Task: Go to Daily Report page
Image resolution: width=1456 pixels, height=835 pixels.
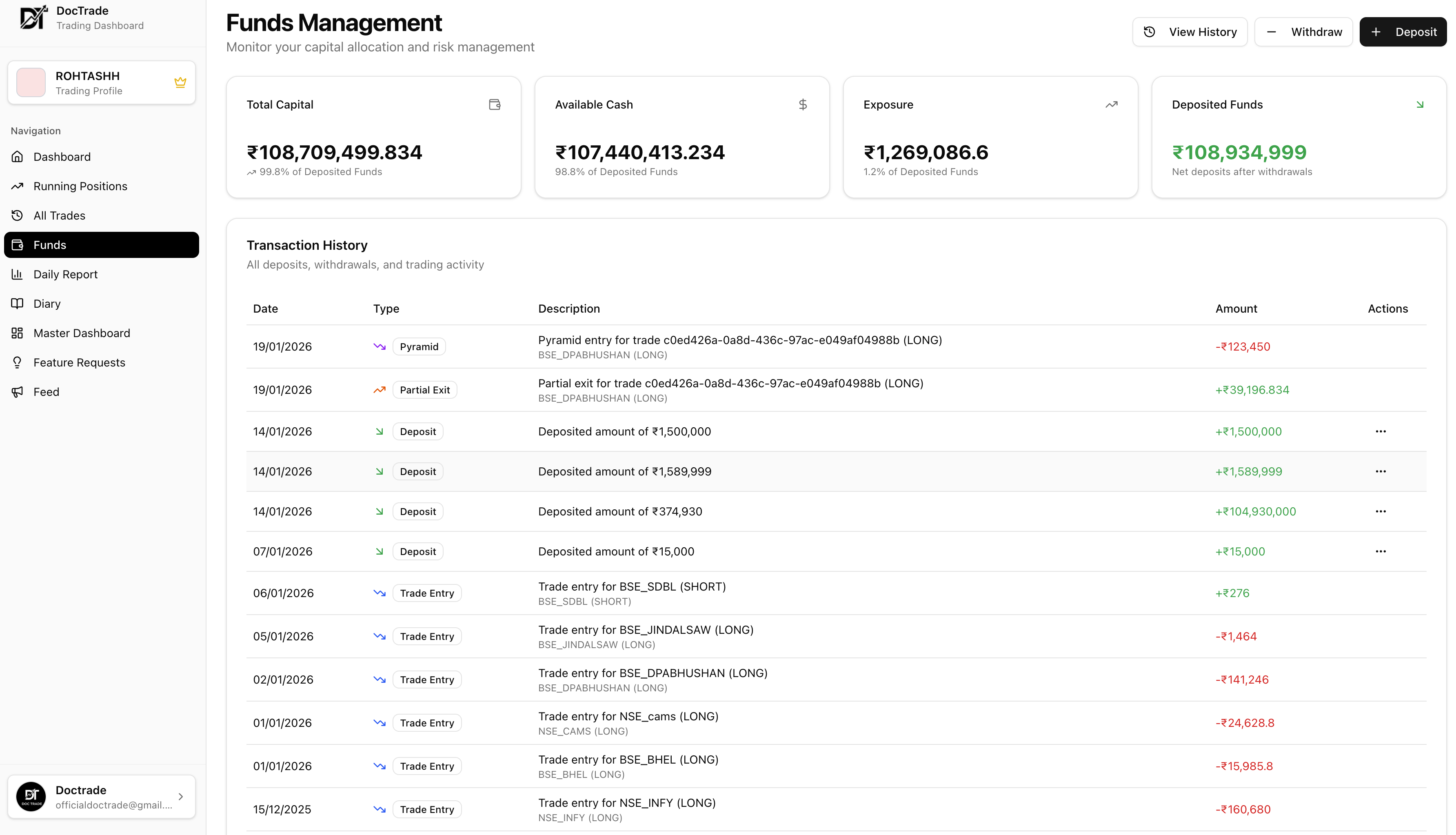Action: [65, 274]
